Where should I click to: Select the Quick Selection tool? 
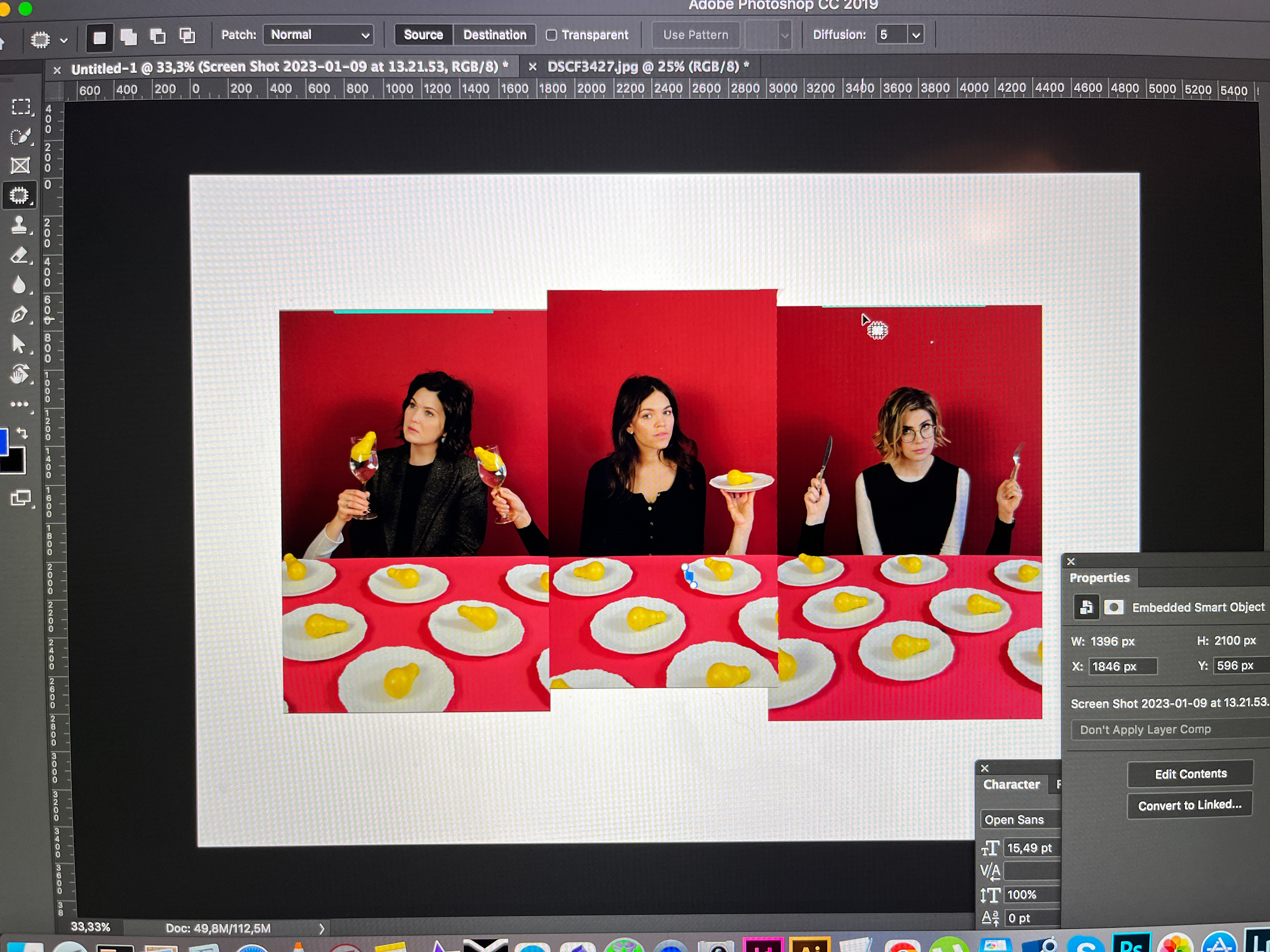click(21, 137)
